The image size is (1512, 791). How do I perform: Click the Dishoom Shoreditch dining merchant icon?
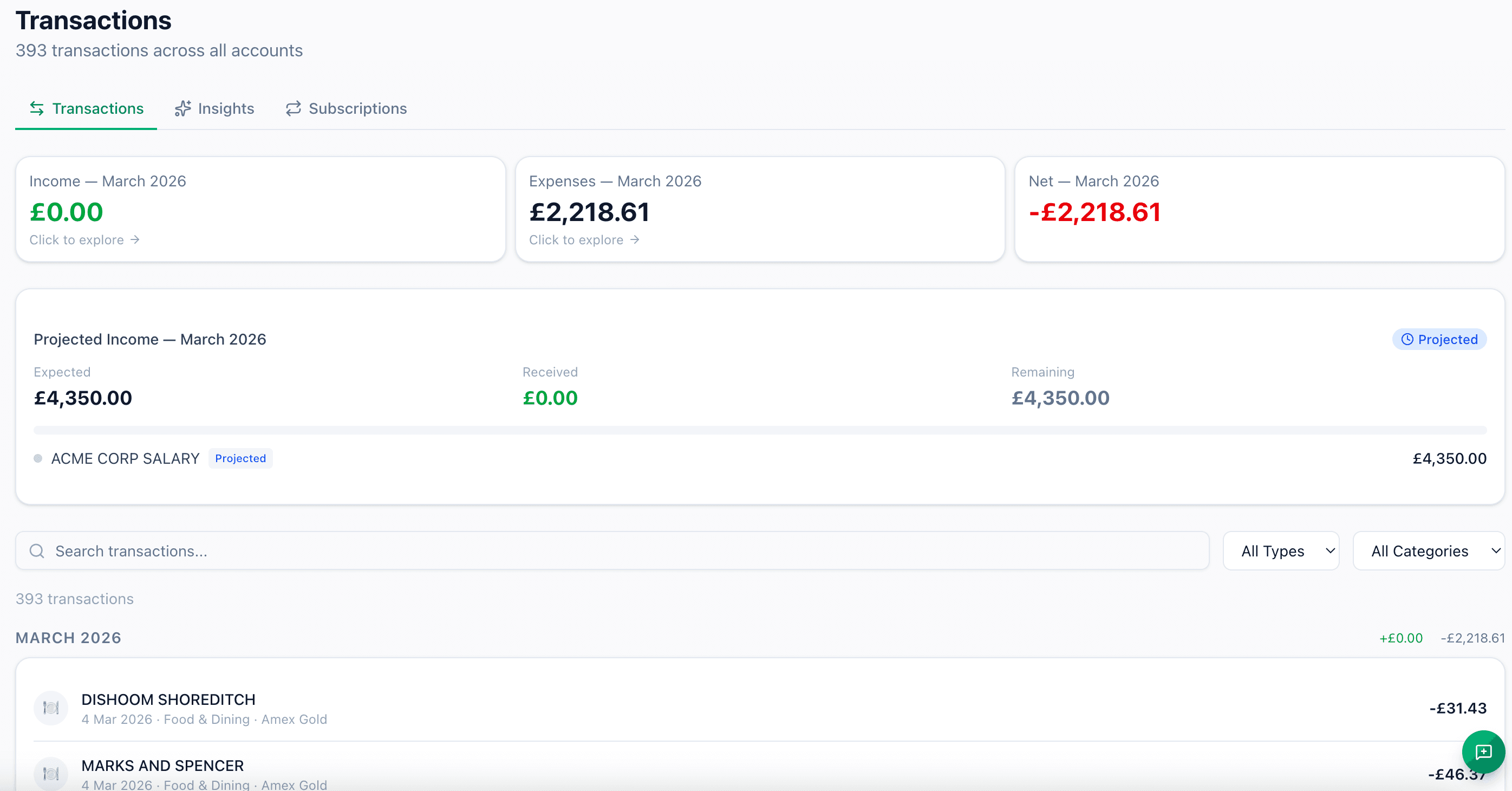50,708
